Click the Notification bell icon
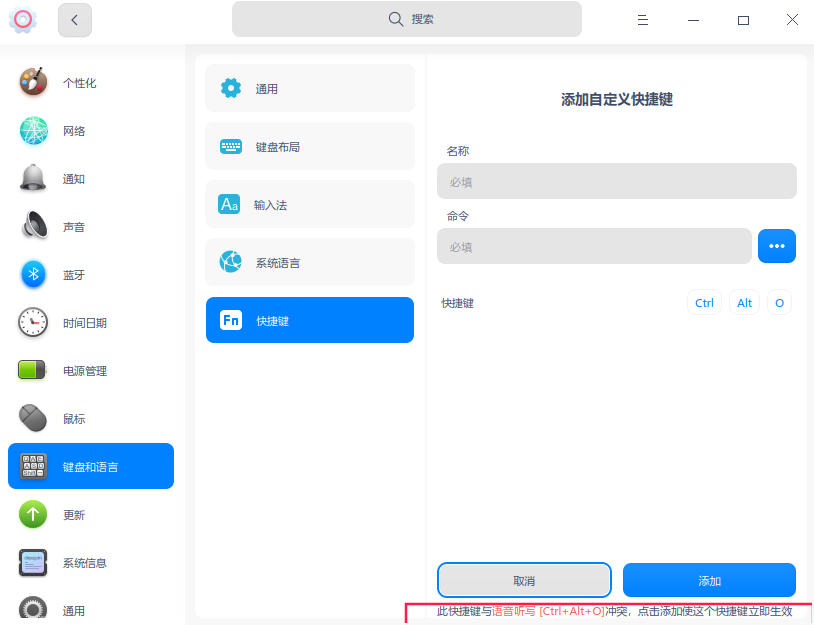The width and height of the screenshot is (814, 625). point(33,178)
